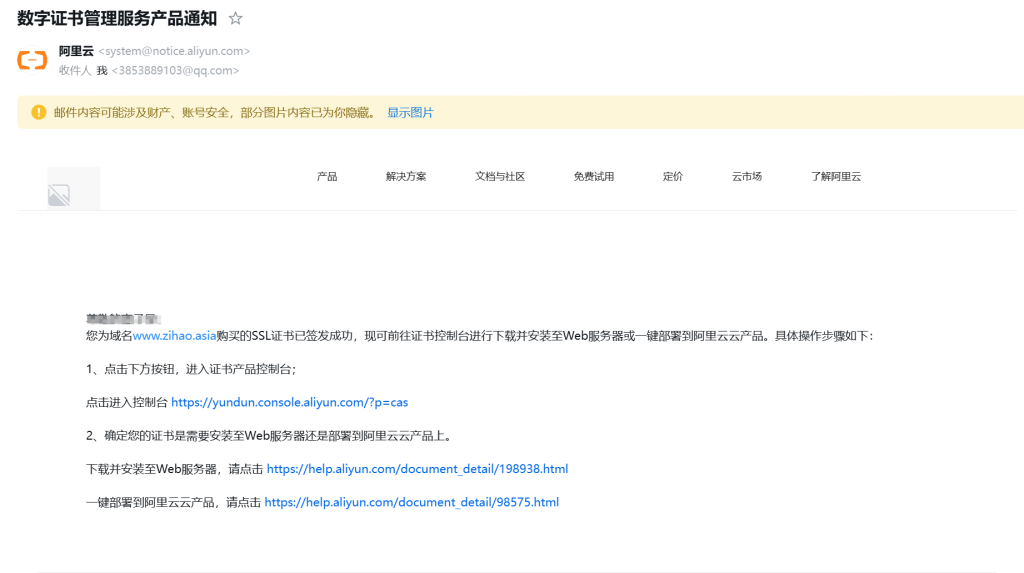Select 了解阿里云 in the navigation

pos(836,177)
